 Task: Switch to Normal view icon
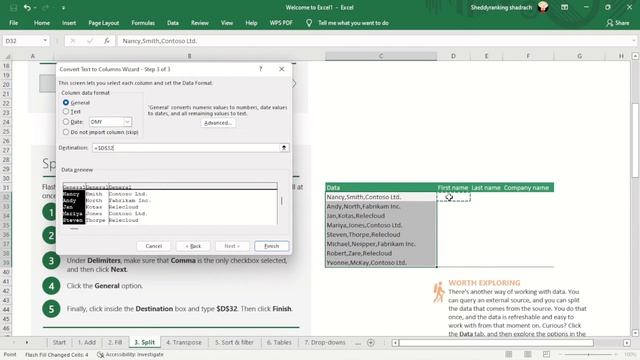(509, 354)
